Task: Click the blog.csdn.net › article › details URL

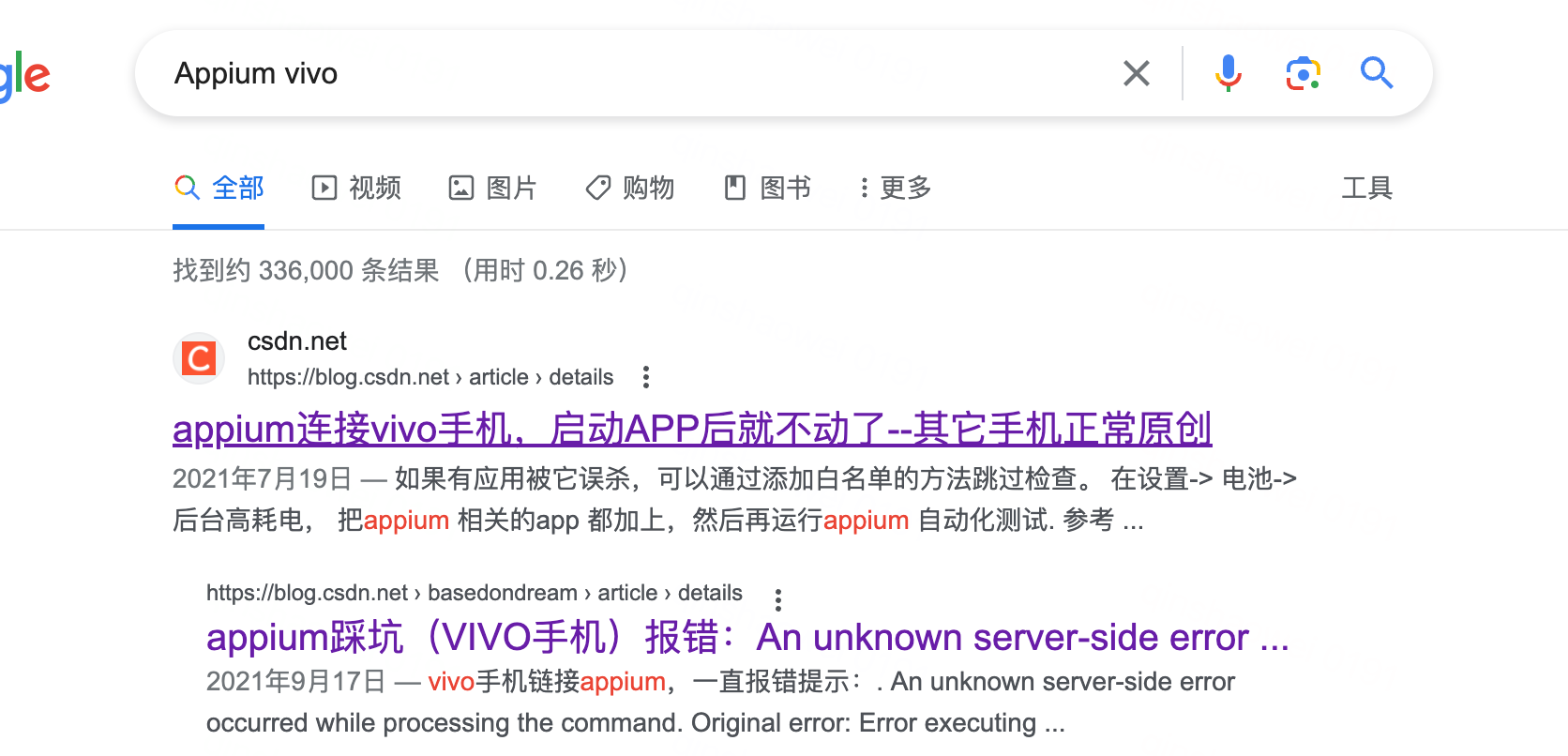Action: 430,377
